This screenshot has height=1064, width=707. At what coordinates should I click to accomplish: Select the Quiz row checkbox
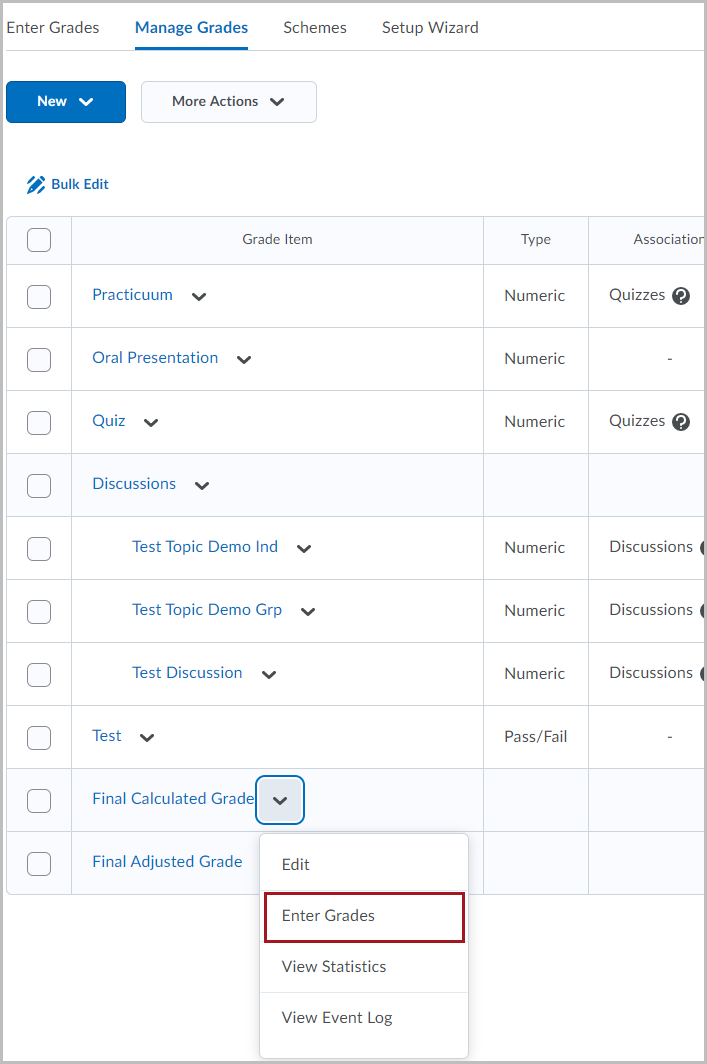(x=39, y=423)
